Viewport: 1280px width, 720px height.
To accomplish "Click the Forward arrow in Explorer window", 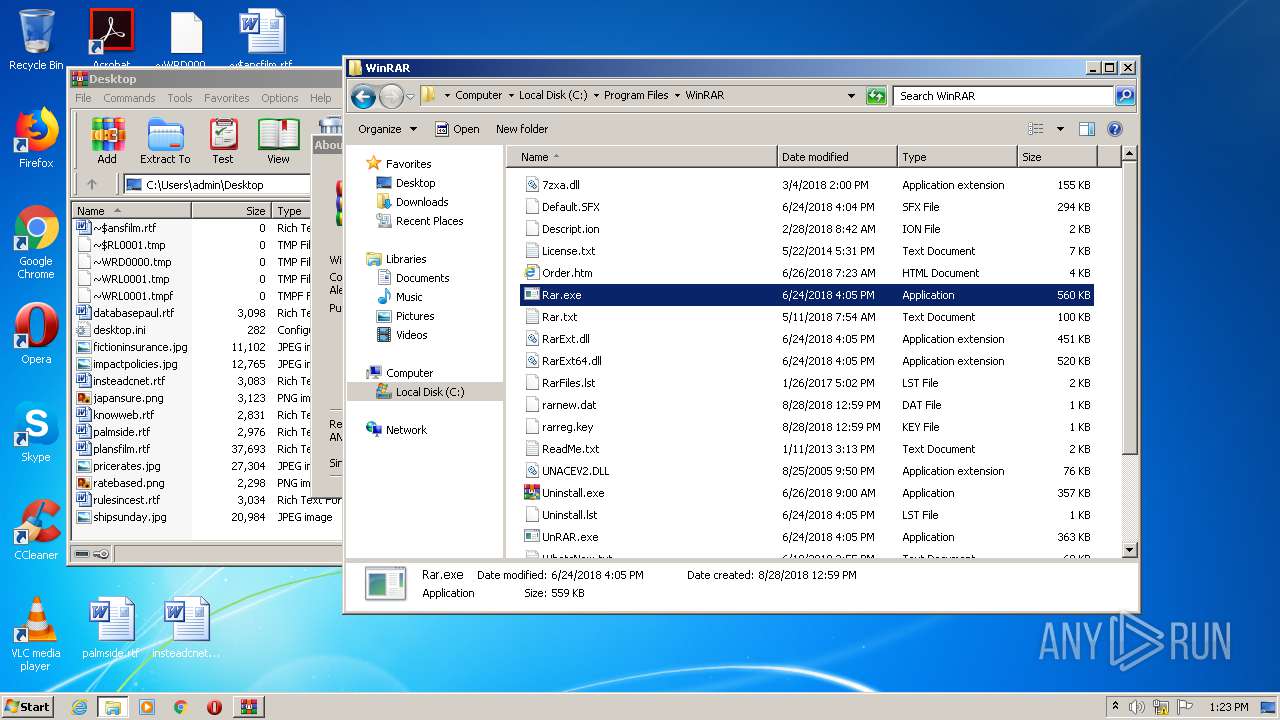I will tap(391, 96).
